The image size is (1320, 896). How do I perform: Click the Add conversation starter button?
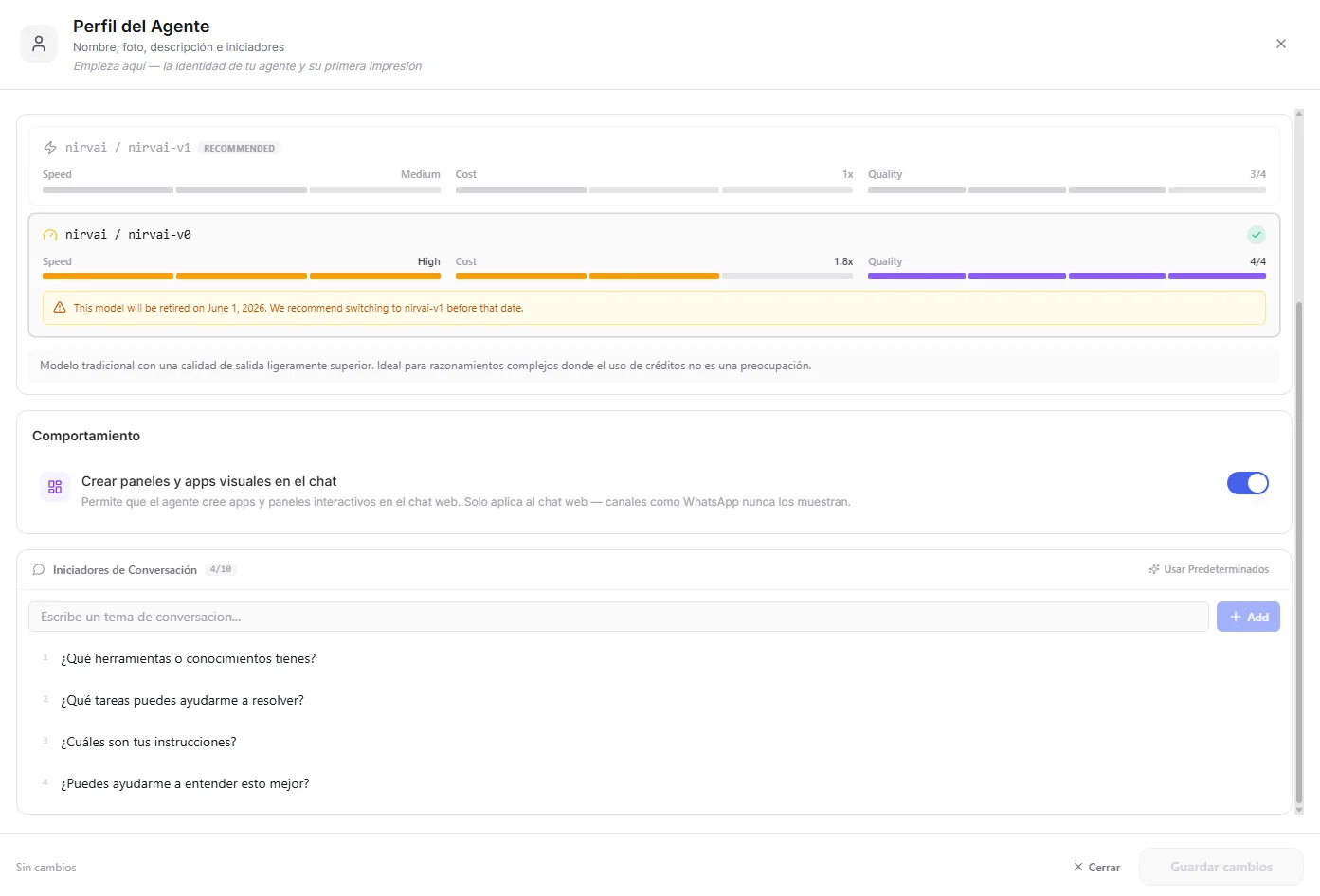point(1249,617)
